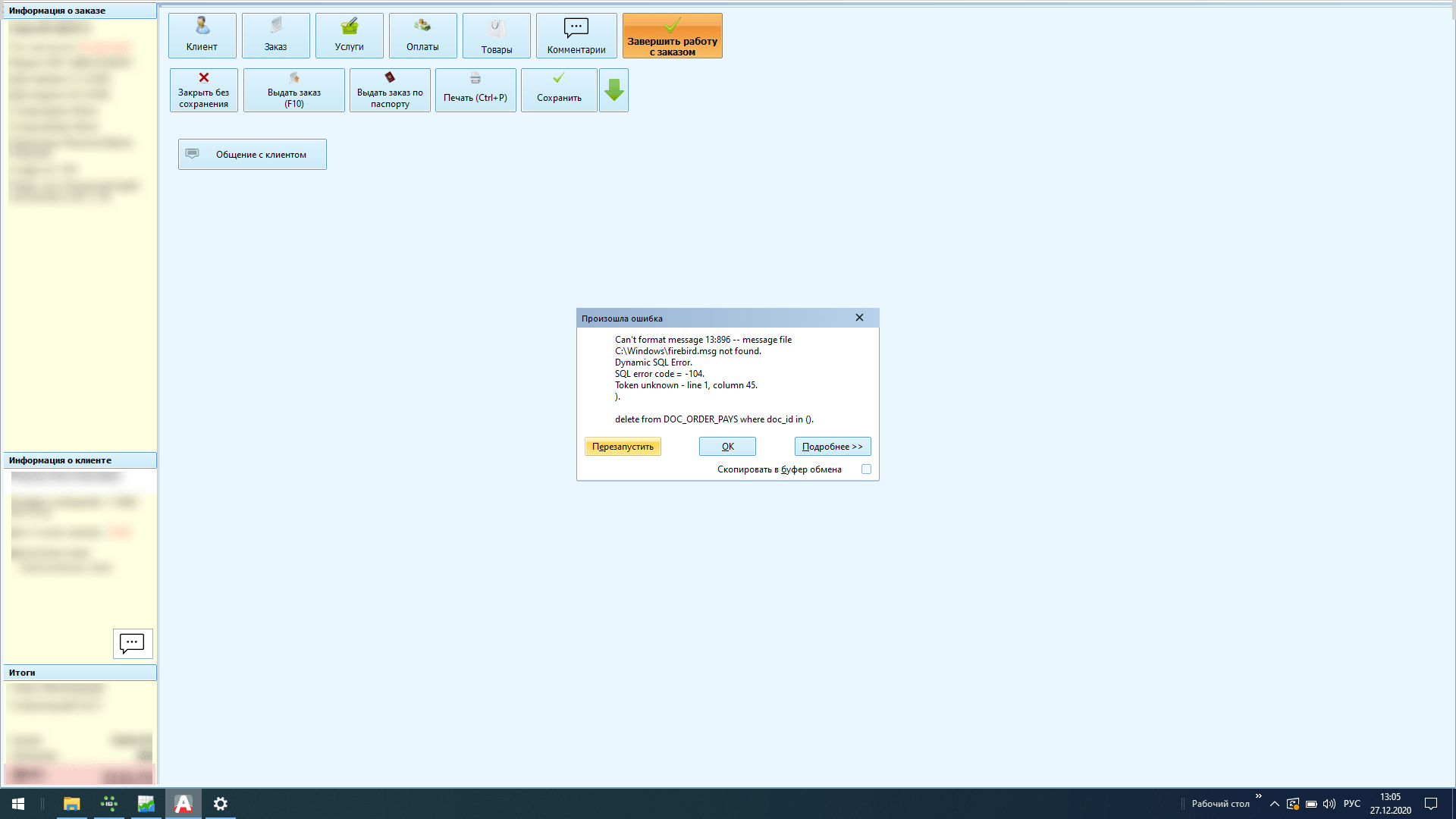Screen dimensions: 1456x819
Task: Open the Клиент section
Action: [202, 36]
